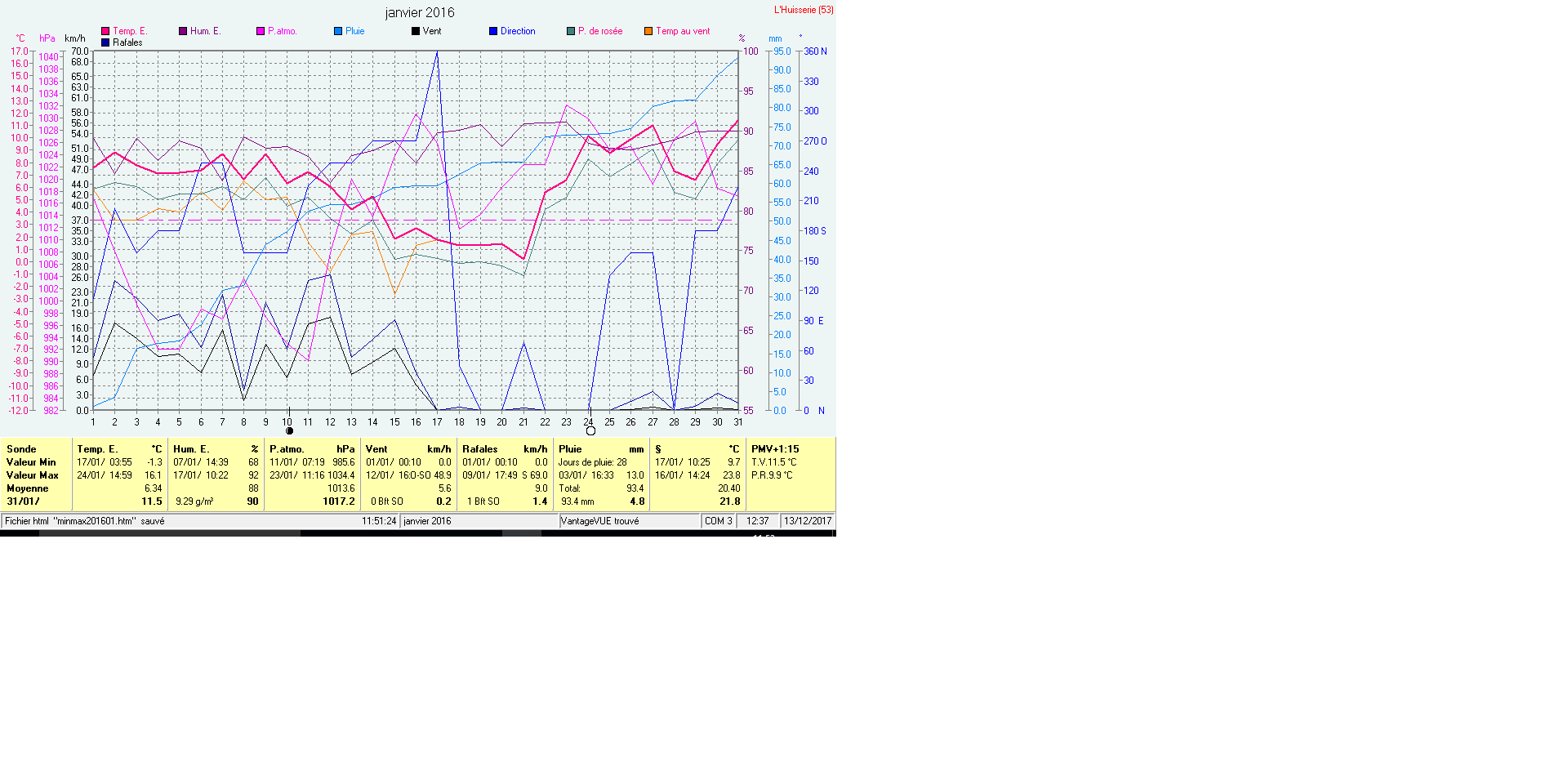Click the full moon icon under day 24
The image size is (1568, 762).
[590, 431]
